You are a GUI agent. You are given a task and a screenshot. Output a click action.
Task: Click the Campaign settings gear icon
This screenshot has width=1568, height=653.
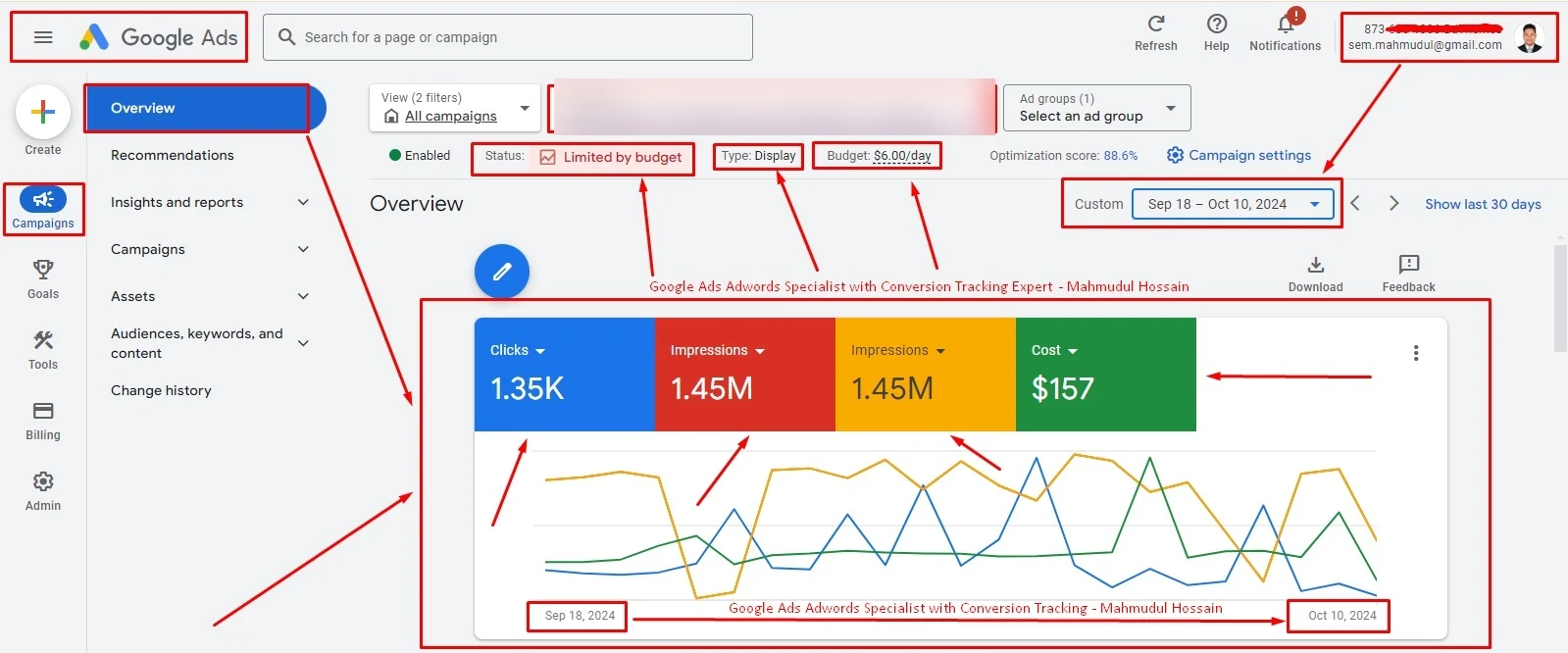[1175, 155]
